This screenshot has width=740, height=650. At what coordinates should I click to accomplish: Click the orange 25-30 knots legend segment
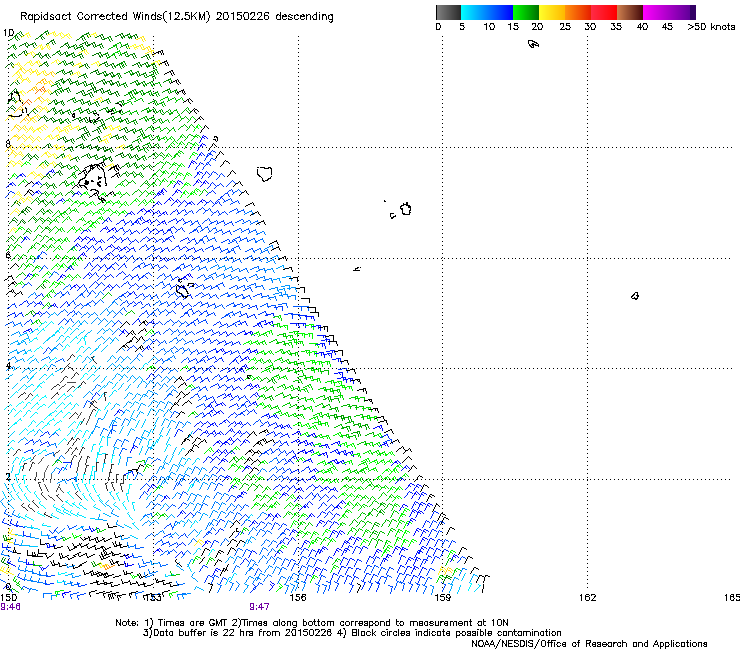578,12
